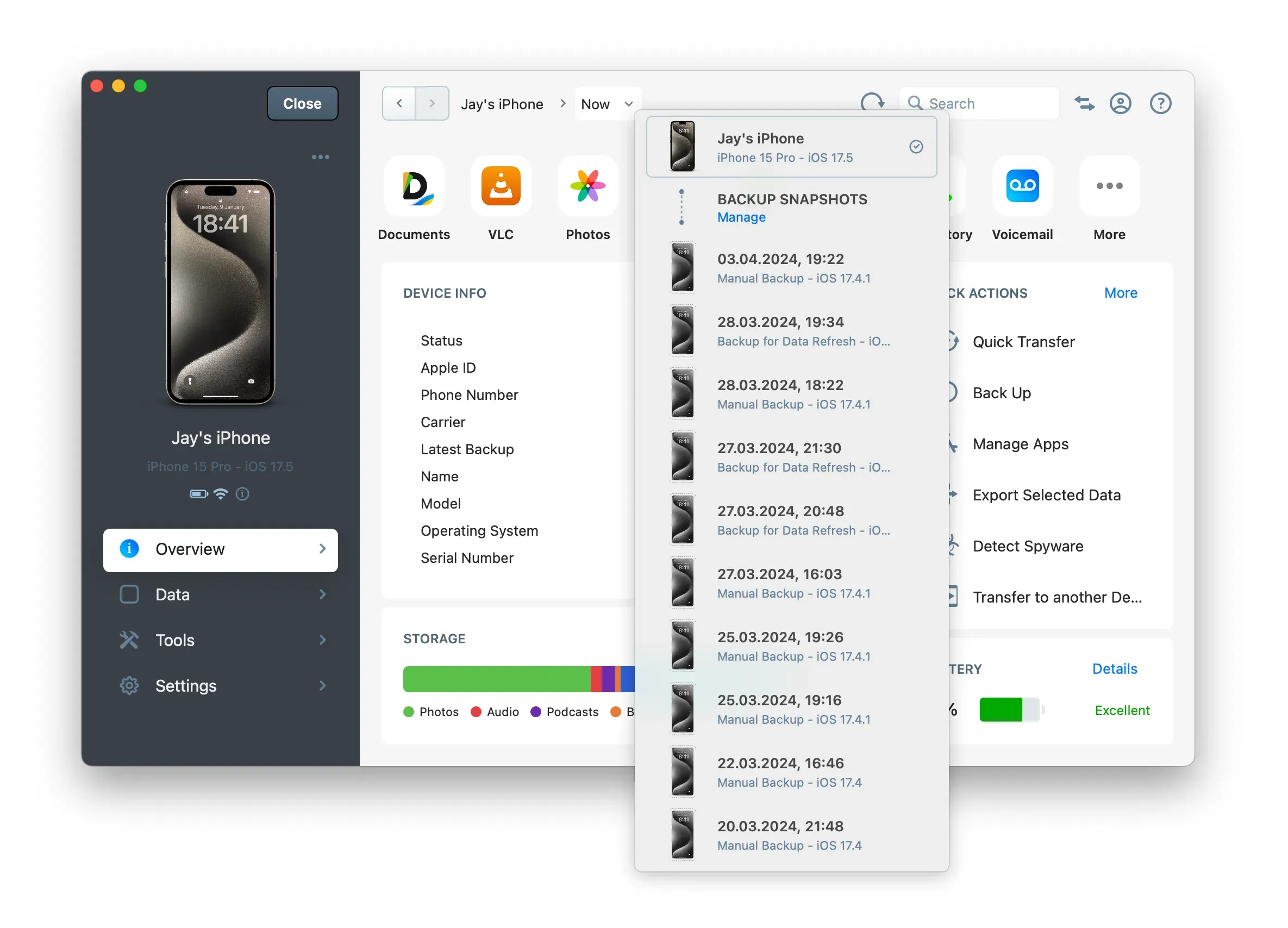Click the Manage link under Backup Snapshots
Screen dimensions: 1288x928
coord(741,217)
